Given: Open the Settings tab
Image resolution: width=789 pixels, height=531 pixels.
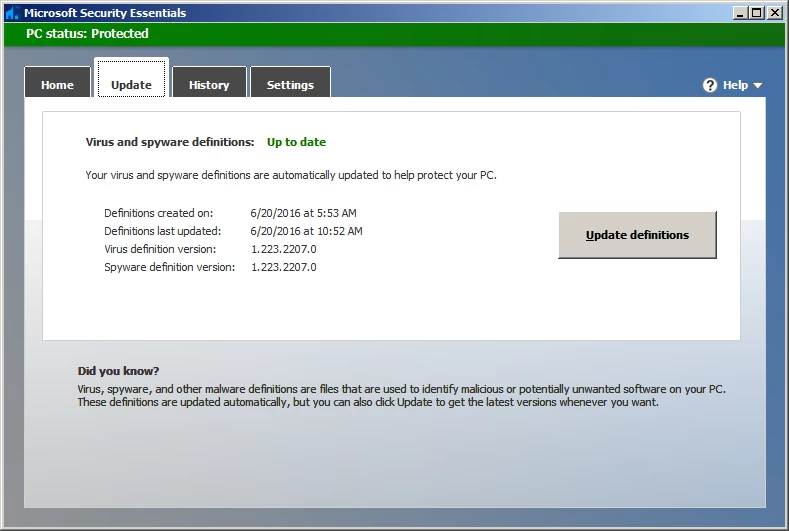Looking at the screenshot, I should [x=290, y=82].
